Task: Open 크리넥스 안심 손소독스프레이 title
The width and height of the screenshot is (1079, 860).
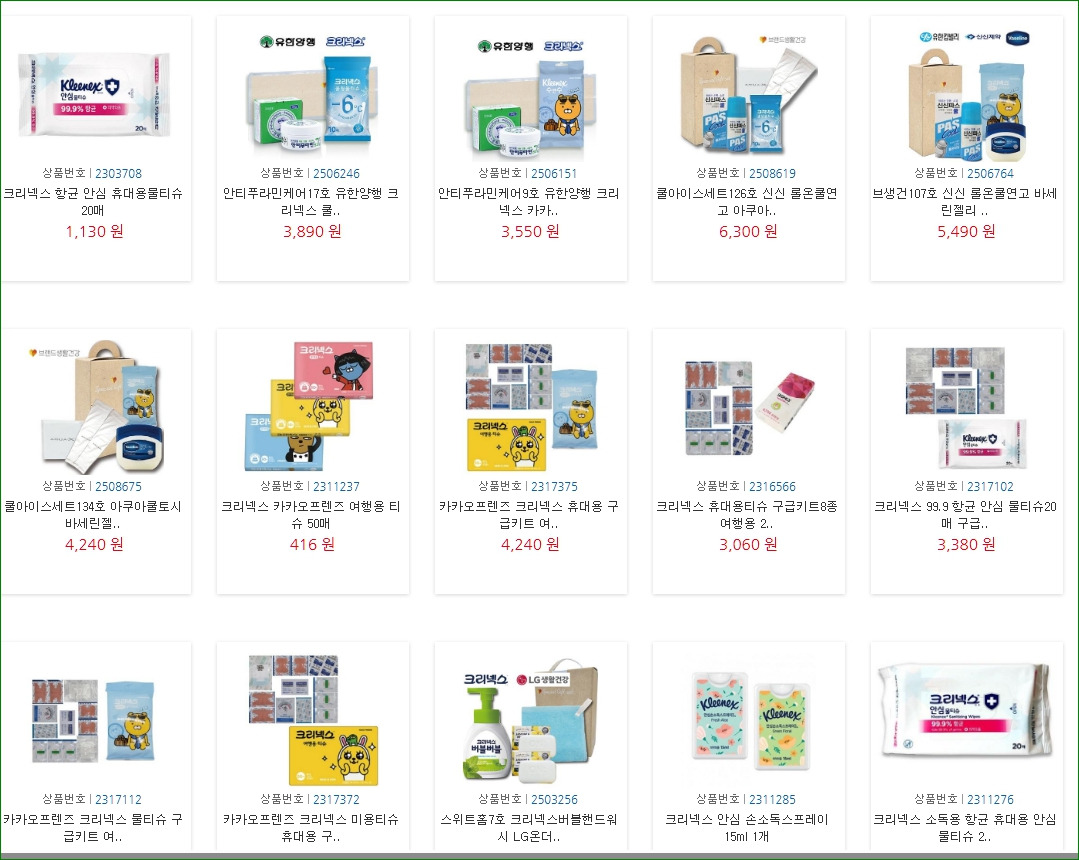Action: (x=747, y=828)
